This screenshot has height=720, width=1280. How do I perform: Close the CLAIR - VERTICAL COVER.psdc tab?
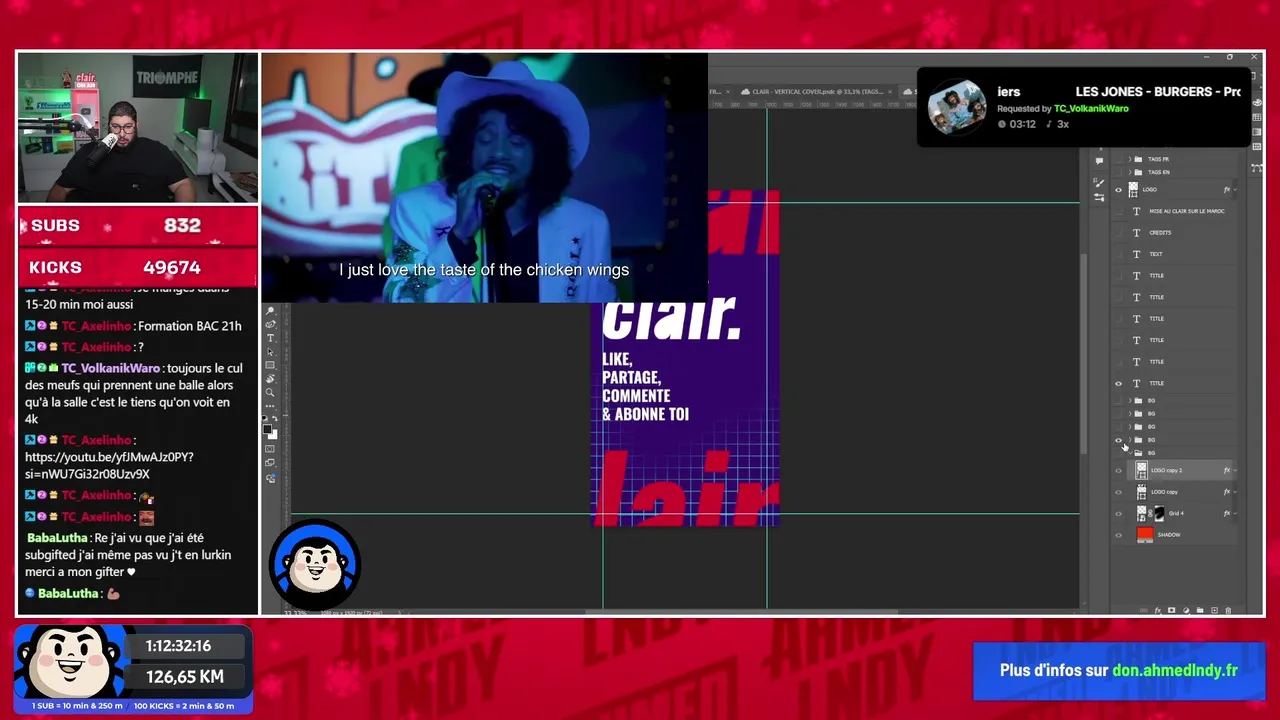coord(890,92)
